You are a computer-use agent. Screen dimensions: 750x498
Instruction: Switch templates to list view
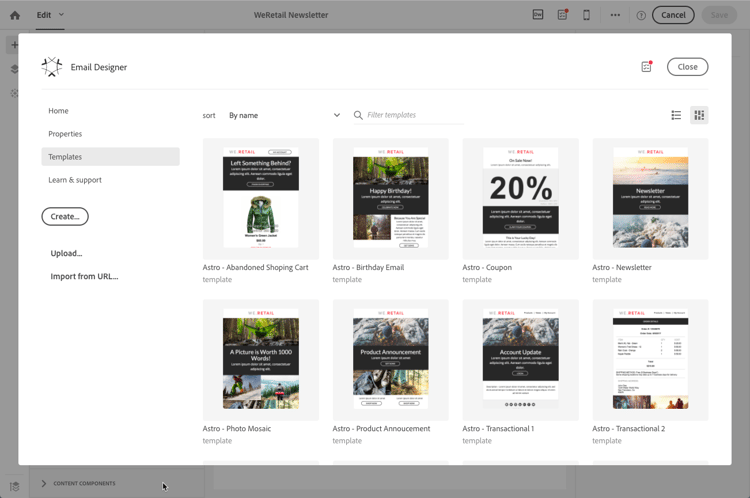coord(676,115)
